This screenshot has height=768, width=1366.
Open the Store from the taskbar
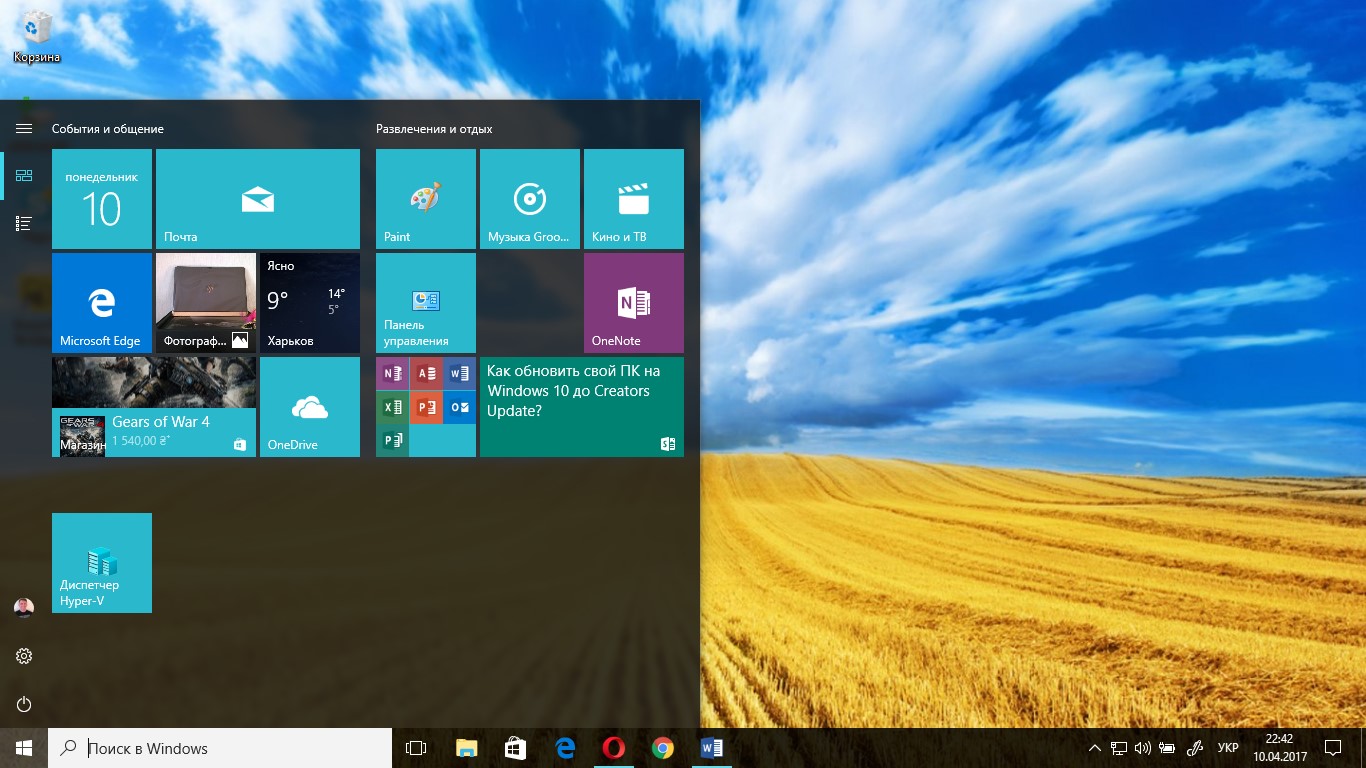(x=515, y=748)
